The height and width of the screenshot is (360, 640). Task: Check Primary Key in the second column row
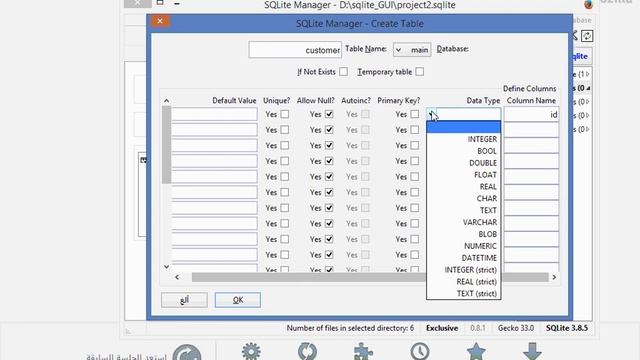(414, 130)
